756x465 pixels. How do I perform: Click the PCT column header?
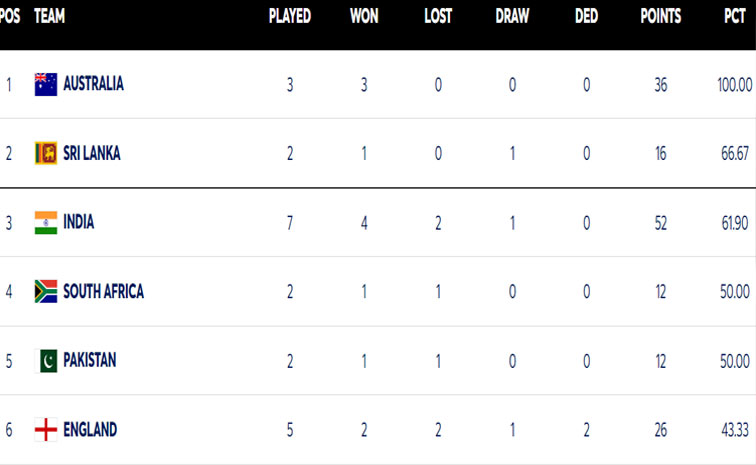[734, 16]
